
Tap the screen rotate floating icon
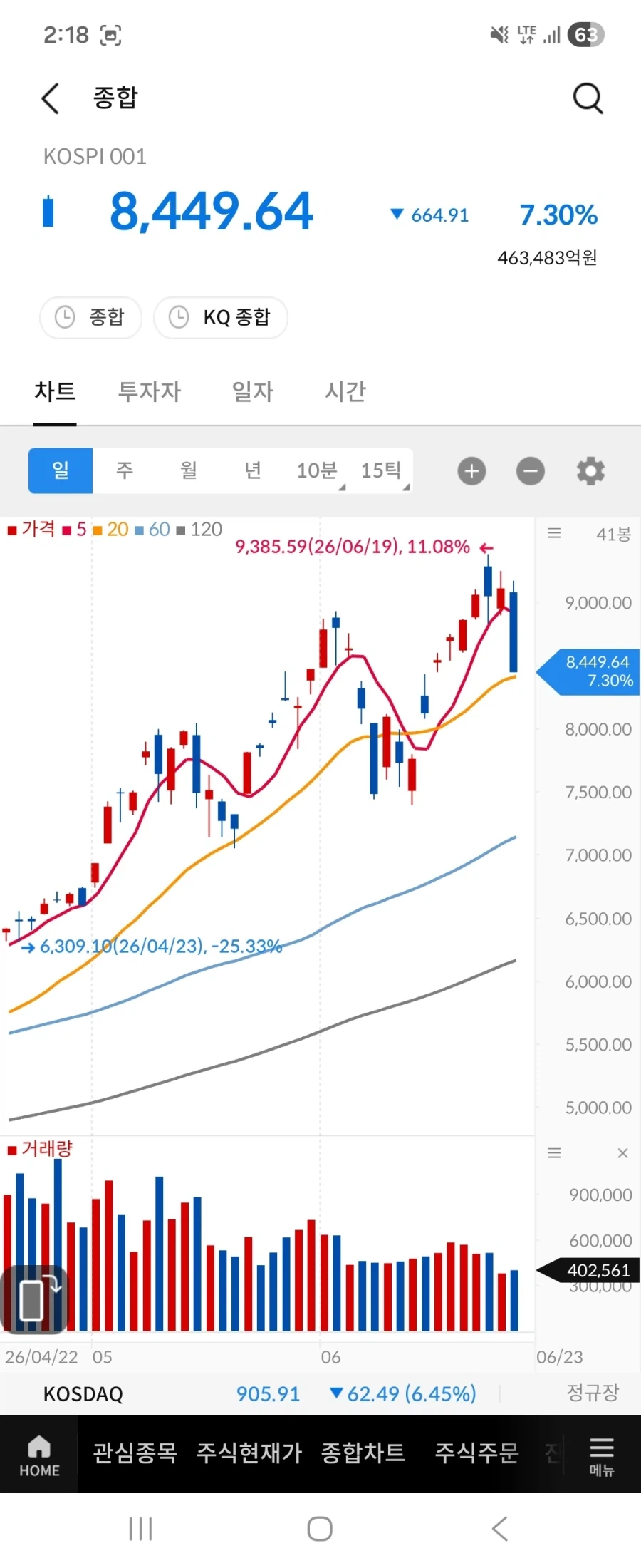pyautogui.click(x=34, y=1299)
